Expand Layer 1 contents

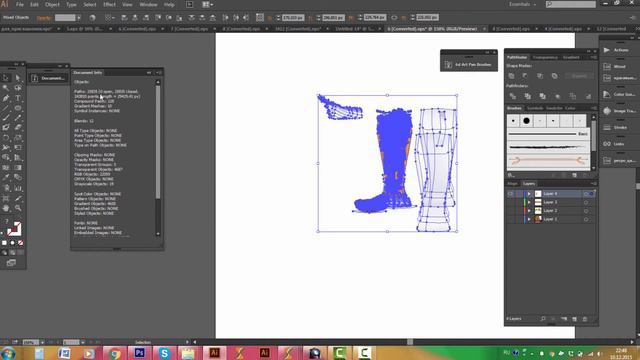[x=529, y=219]
